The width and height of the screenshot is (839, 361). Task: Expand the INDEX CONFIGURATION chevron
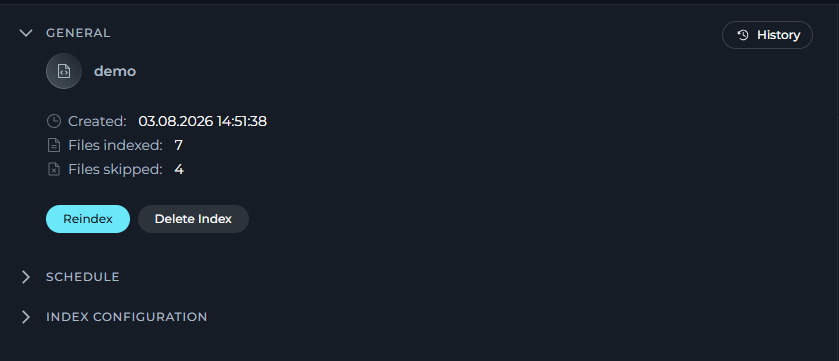point(26,317)
